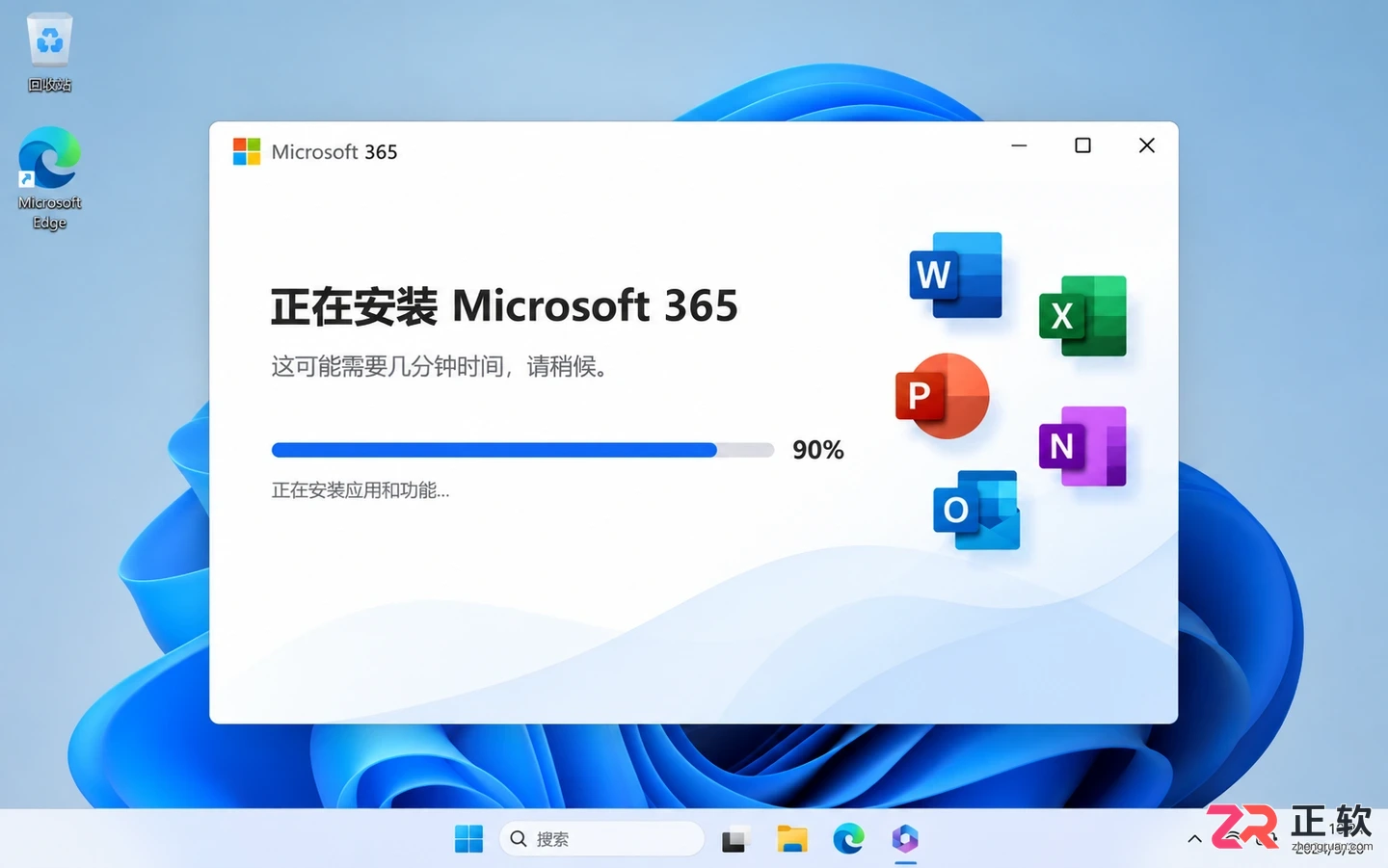Select the Microsoft Edge desktop shortcut
This screenshot has height=868, width=1388.
click(x=50, y=178)
